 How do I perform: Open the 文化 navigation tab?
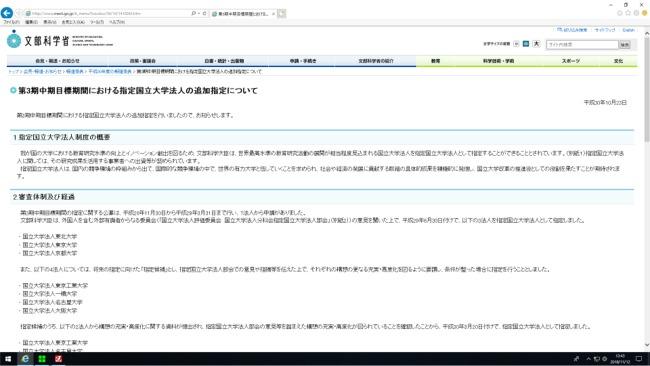[x=618, y=61]
